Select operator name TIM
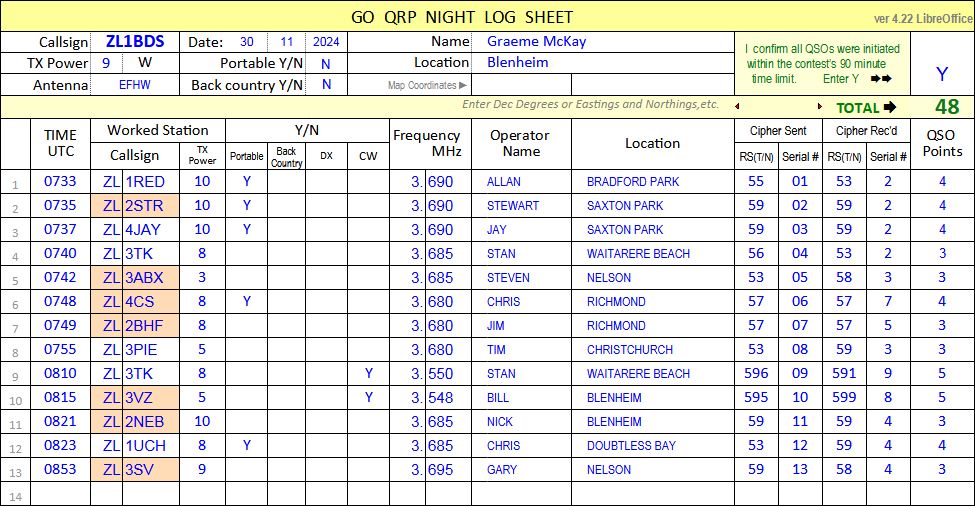This screenshot has height=506, width=975. point(496,350)
